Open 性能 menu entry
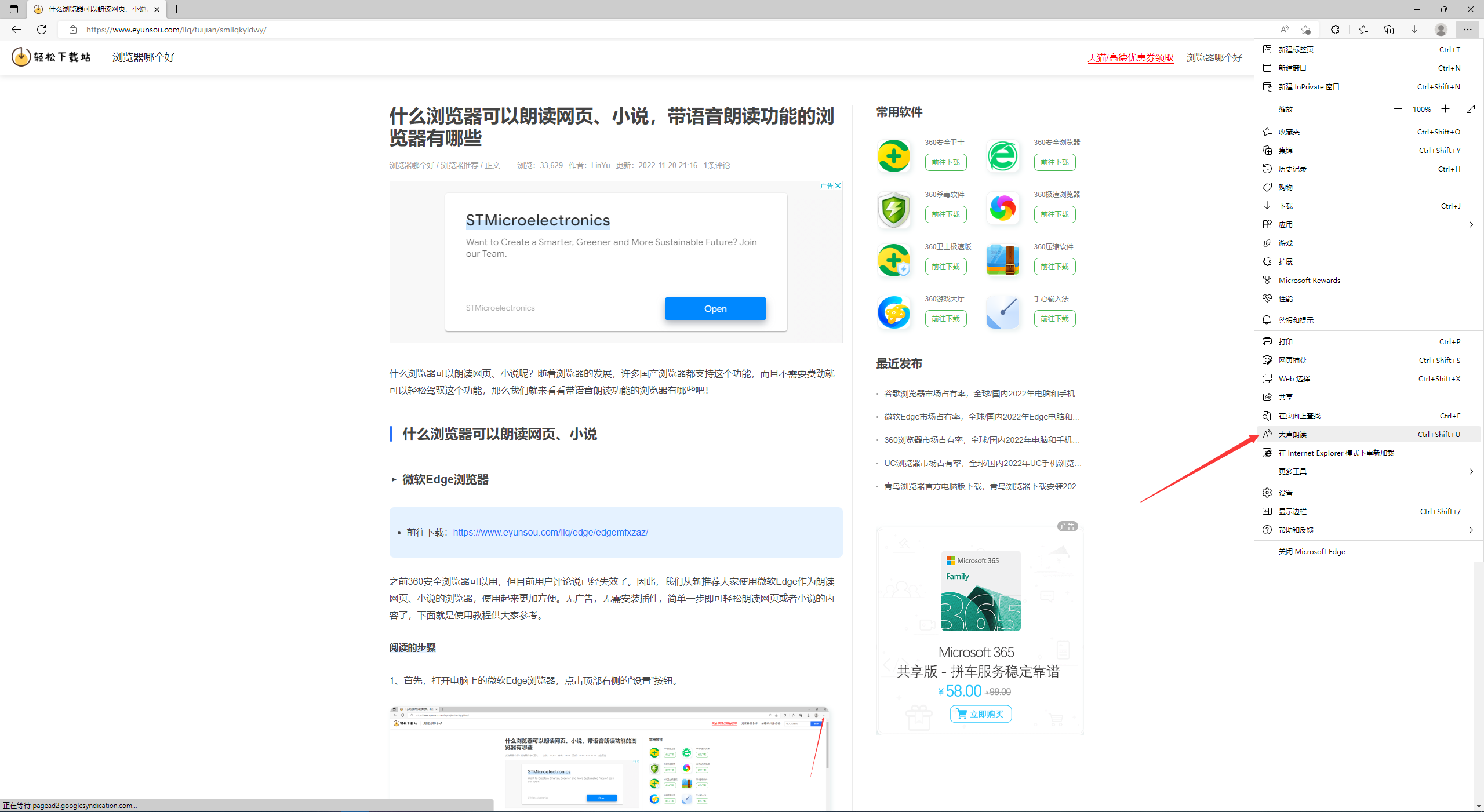The height and width of the screenshot is (812, 1484). tap(1368, 298)
